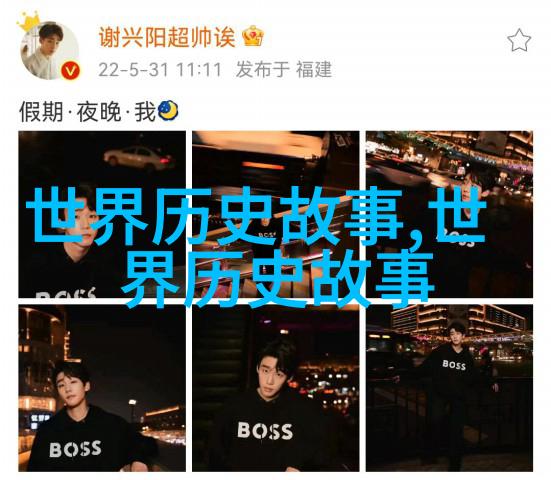Click the moon emoji in the post text

coord(168,111)
